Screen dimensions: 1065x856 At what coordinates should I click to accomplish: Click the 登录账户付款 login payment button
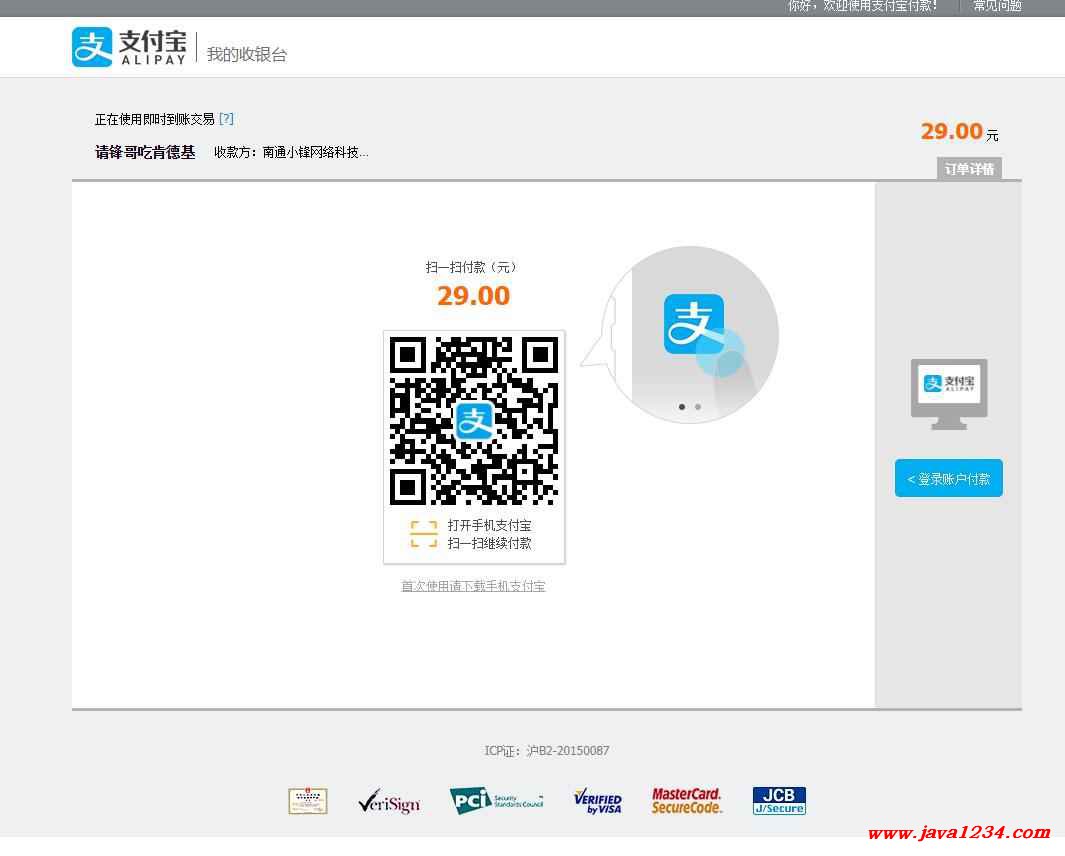pyautogui.click(x=948, y=478)
